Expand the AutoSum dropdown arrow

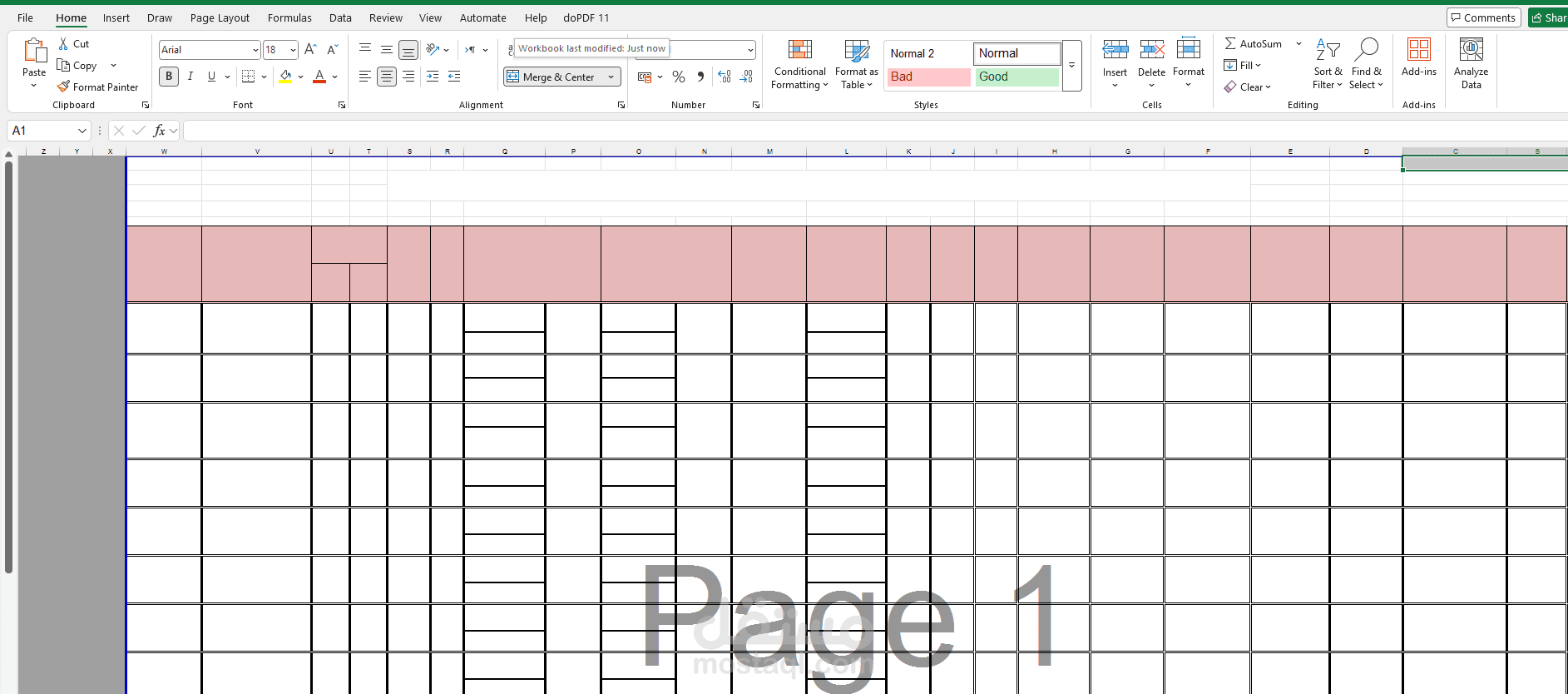(x=1298, y=43)
